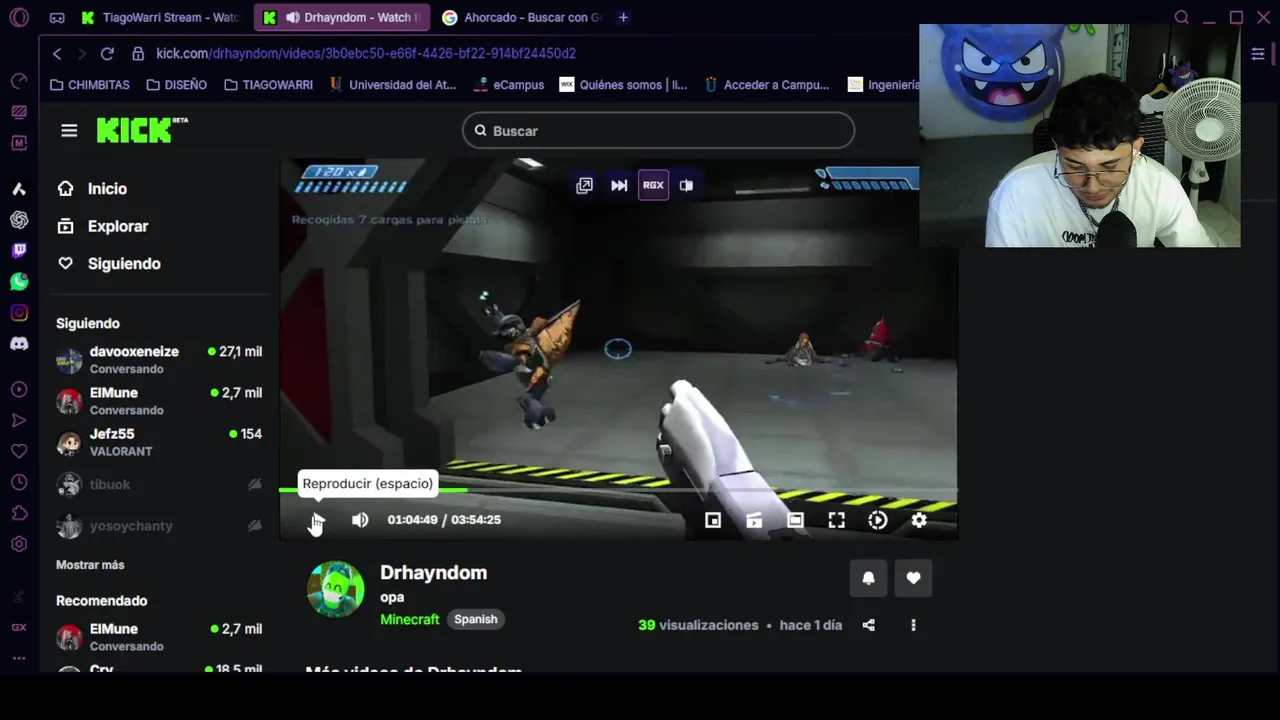Open Acceder a Campus bookmark
Image resolution: width=1280 pixels, height=720 pixels.
click(767, 85)
